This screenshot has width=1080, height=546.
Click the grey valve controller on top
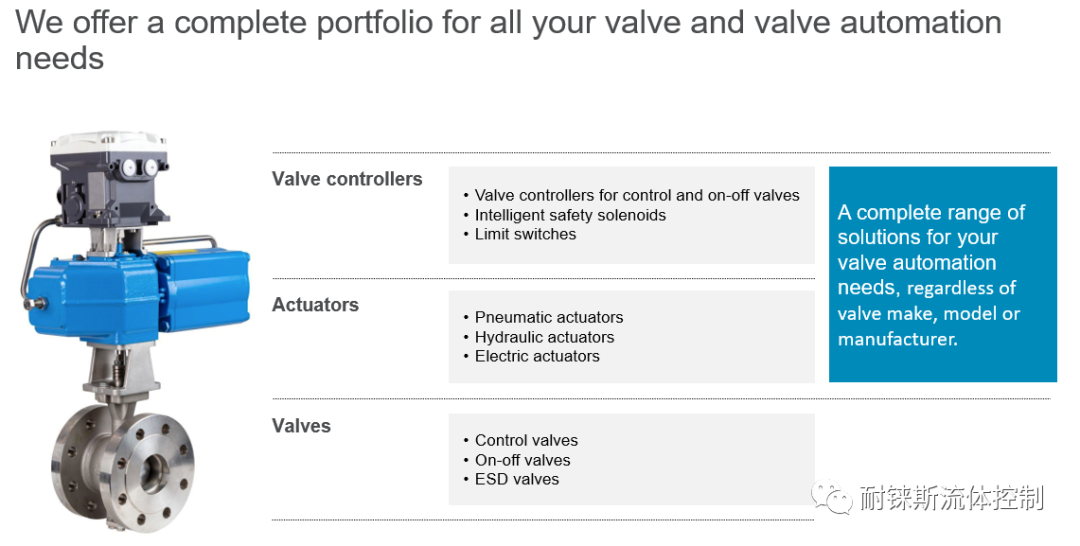[x=108, y=179]
